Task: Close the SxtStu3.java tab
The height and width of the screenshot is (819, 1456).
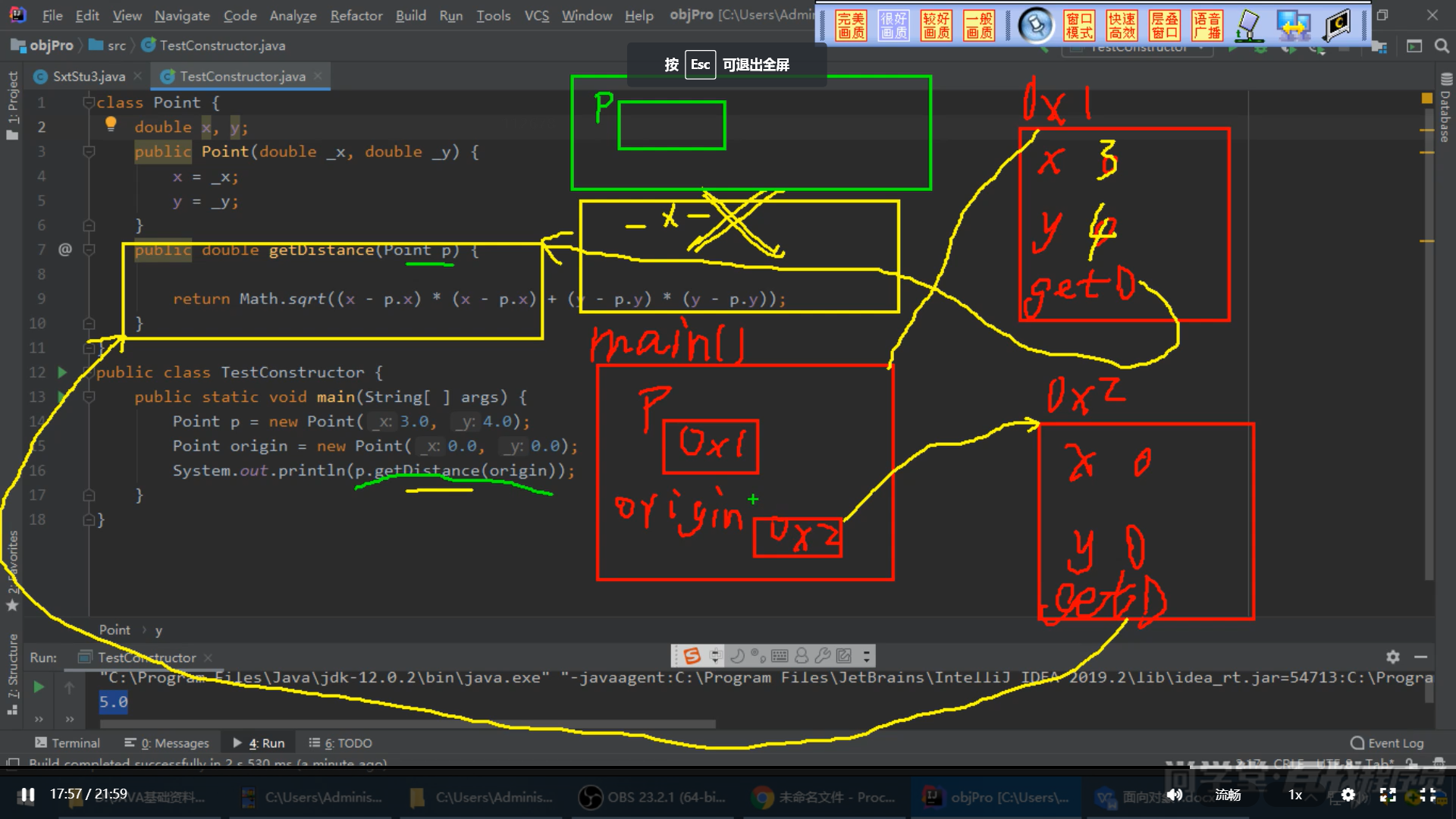Action: pyautogui.click(x=137, y=76)
